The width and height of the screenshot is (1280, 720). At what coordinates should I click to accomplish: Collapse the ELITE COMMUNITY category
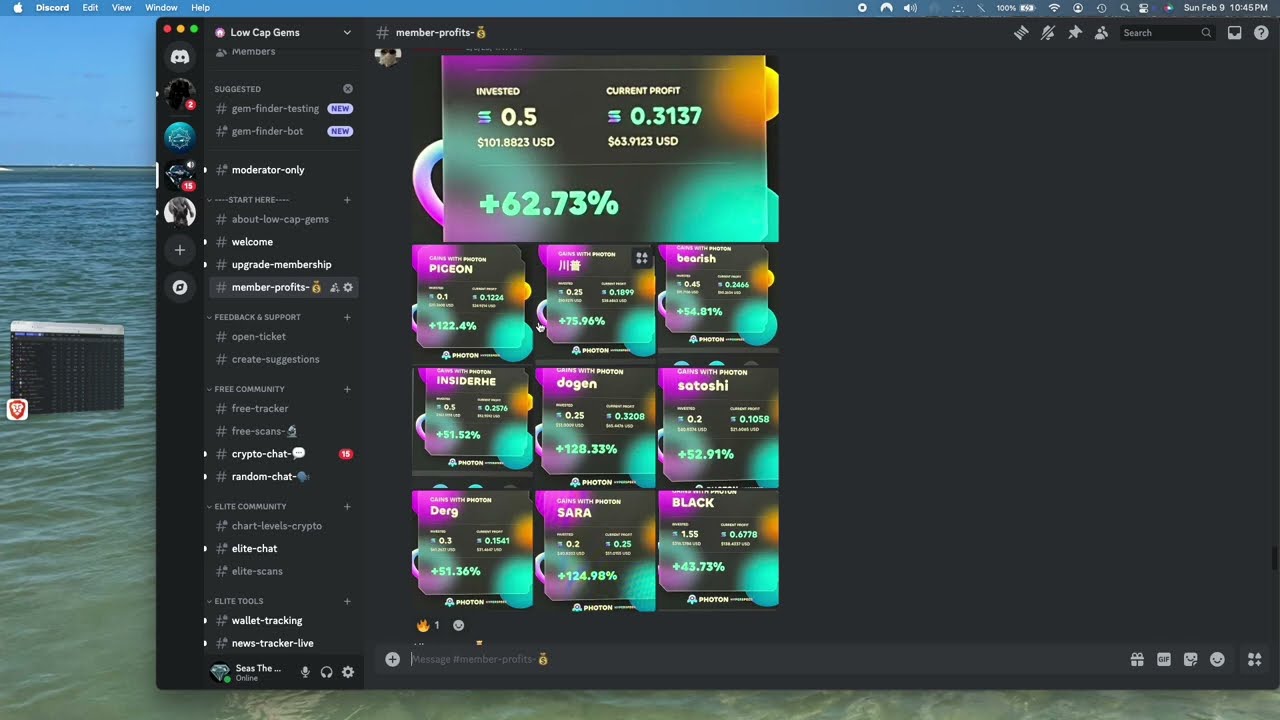click(x=248, y=507)
